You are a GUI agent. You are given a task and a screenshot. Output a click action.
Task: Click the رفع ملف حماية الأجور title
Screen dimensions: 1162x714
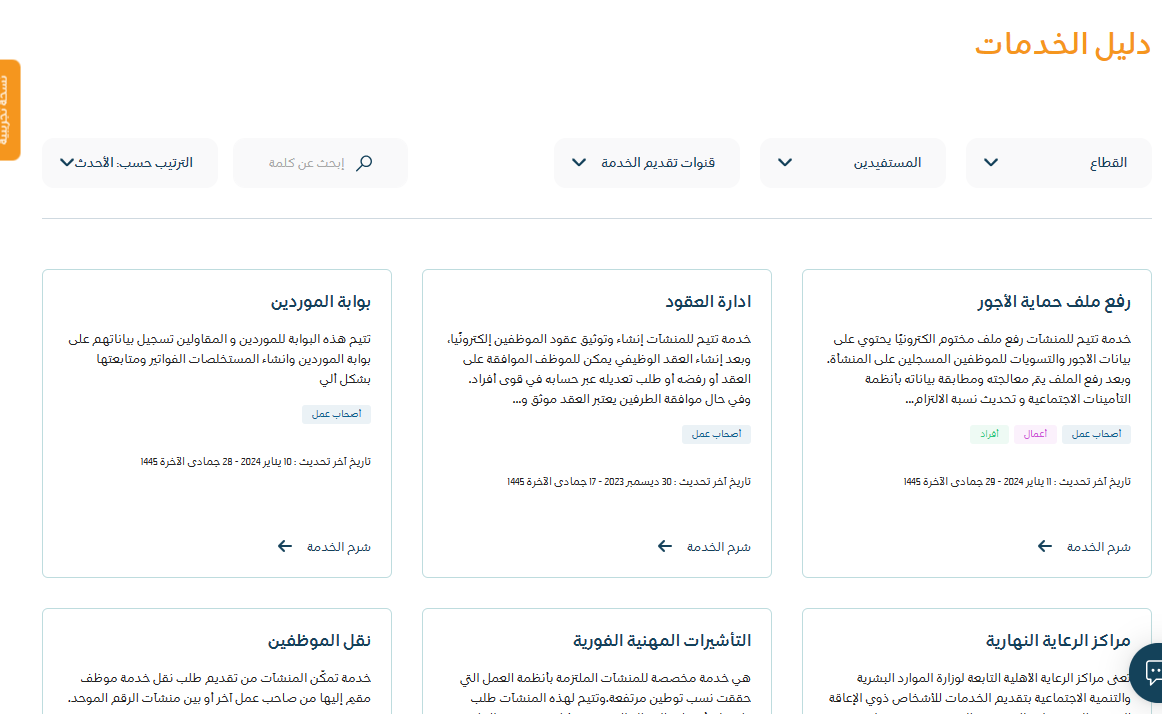coord(1054,302)
